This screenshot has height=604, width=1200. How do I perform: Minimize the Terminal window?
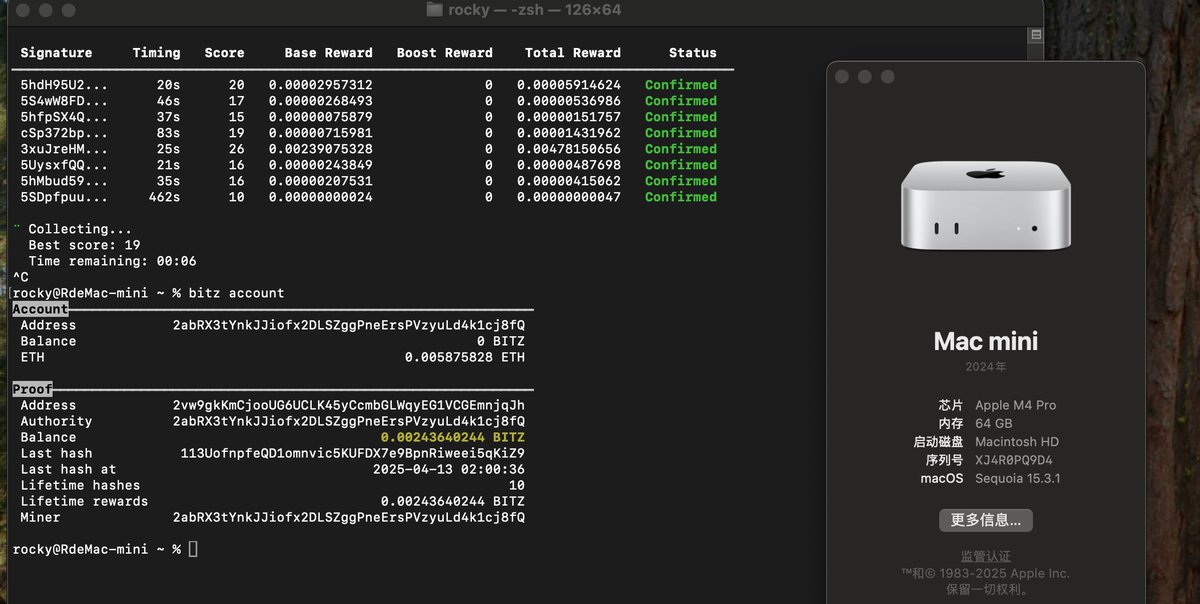coord(46,10)
